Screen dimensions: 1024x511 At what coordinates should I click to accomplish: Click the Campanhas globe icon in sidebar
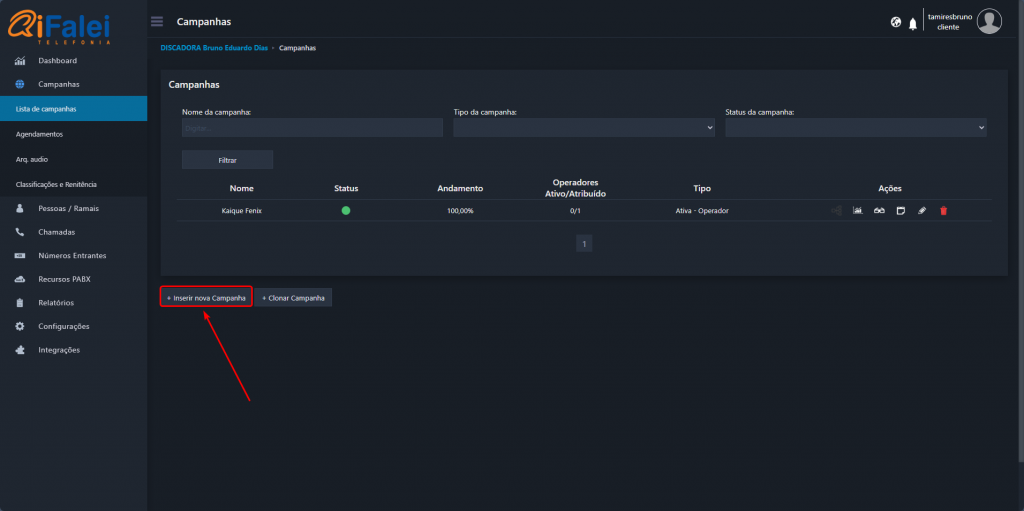tap(20, 84)
